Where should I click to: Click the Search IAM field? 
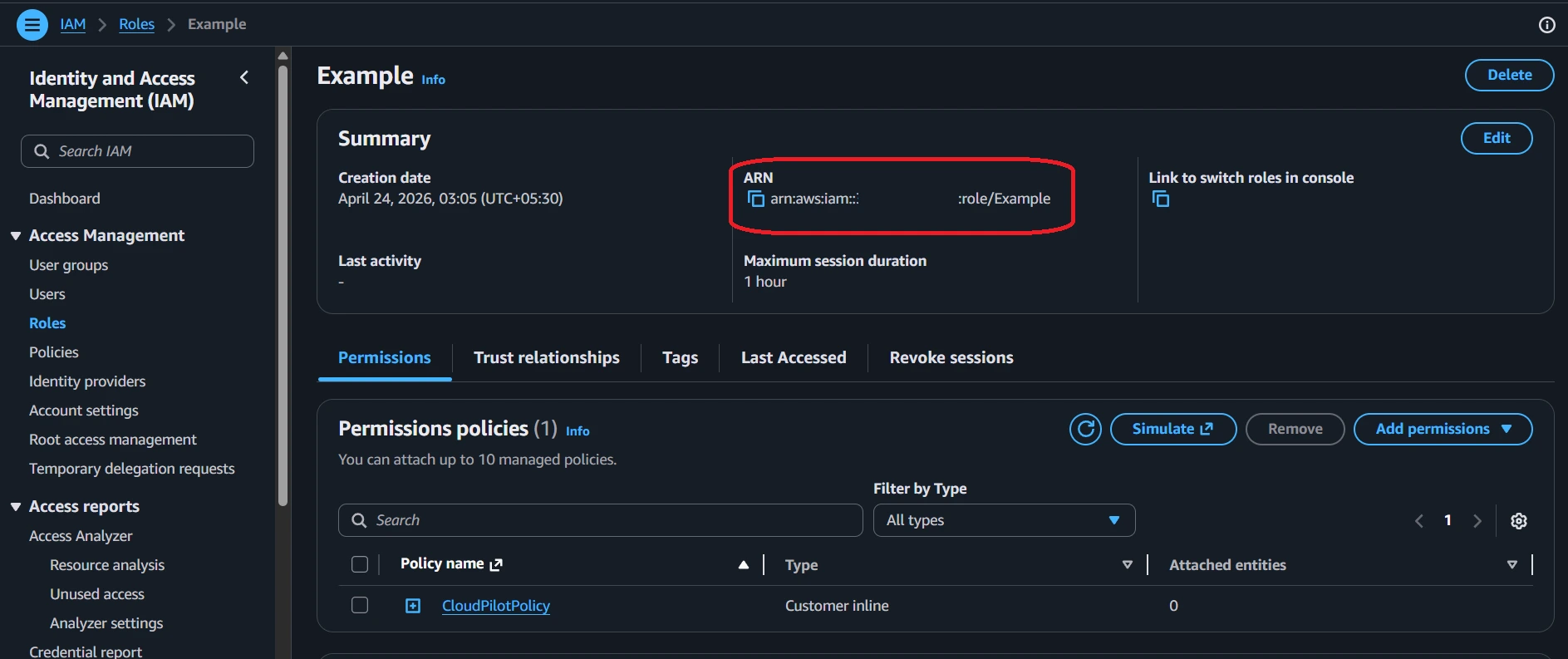click(137, 151)
